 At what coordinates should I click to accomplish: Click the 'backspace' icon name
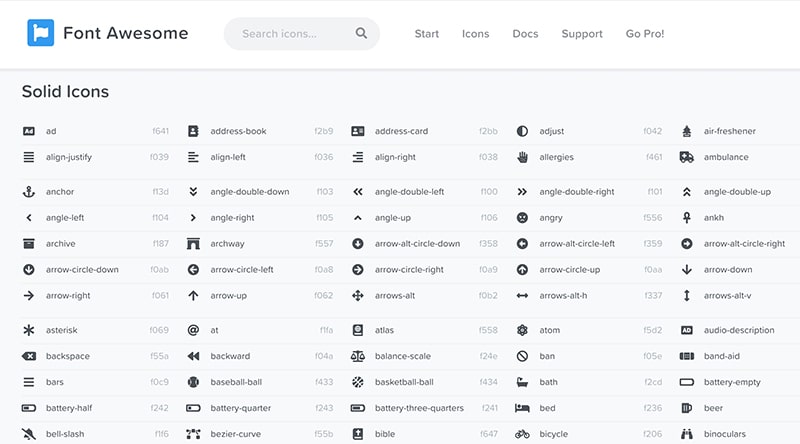click(68, 356)
